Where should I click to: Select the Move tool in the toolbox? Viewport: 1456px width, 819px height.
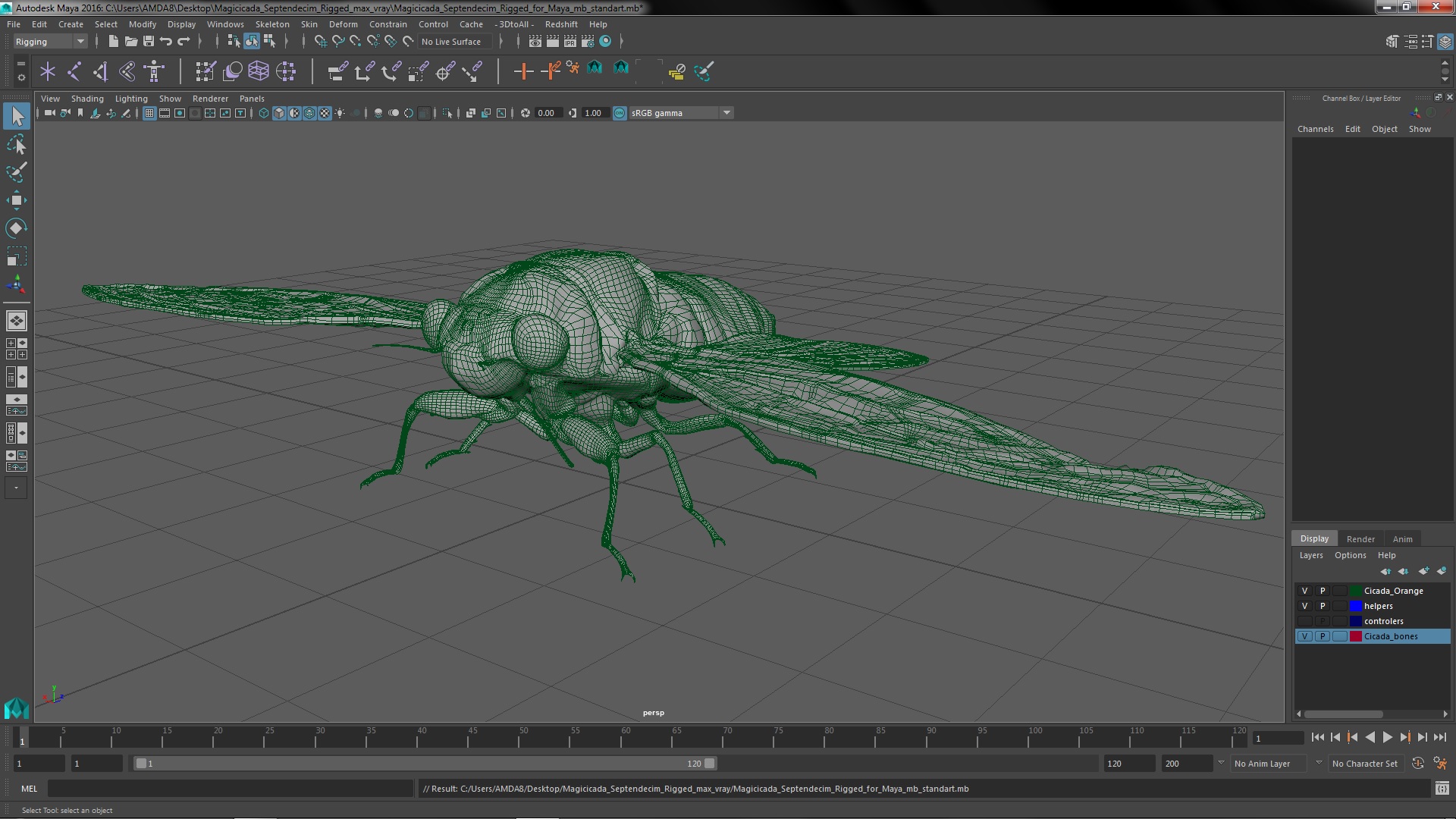16,200
